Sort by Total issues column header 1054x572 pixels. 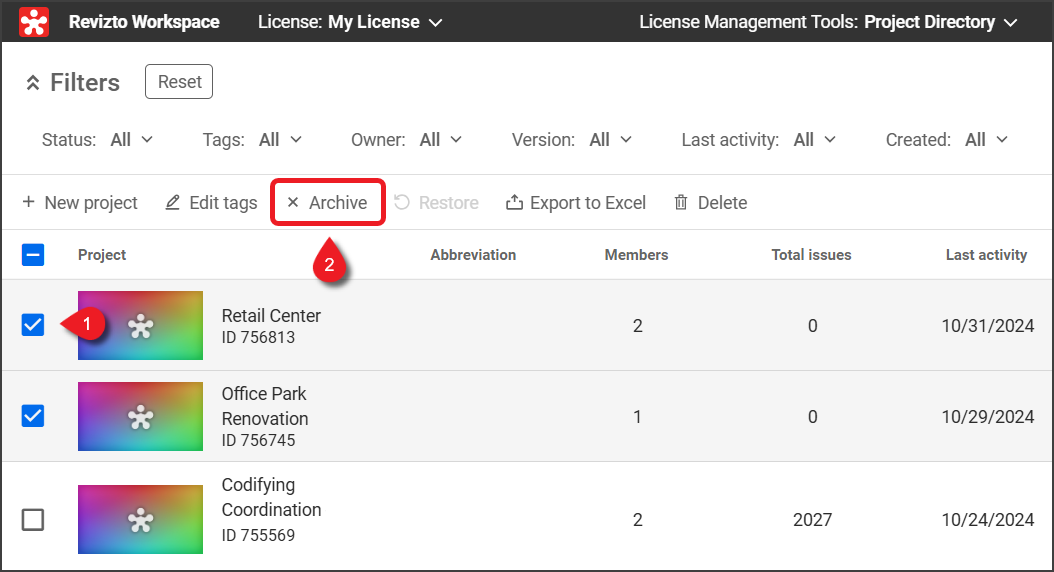pyautogui.click(x=811, y=255)
